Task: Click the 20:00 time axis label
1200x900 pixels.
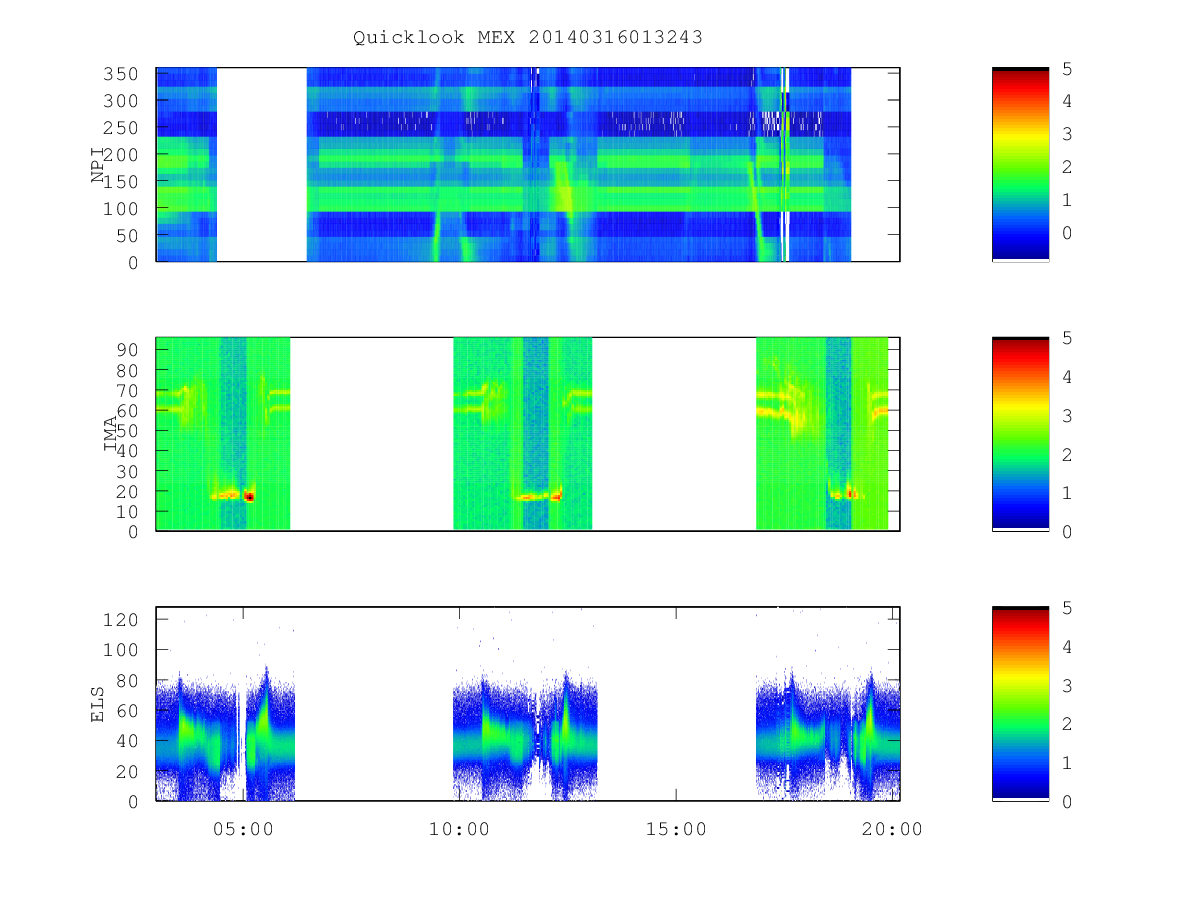Action: [893, 829]
